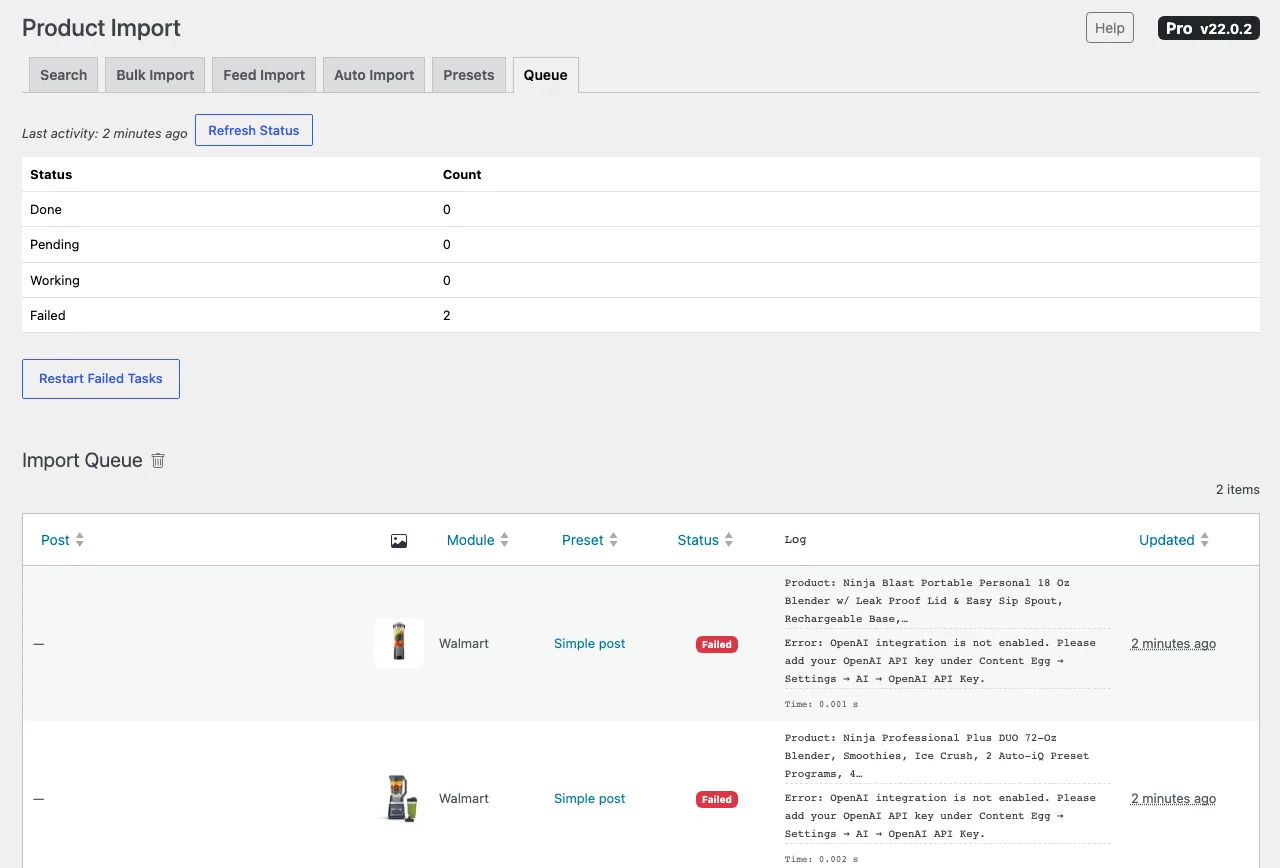Click the Count column header
1280x868 pixels.
[462, 175]
